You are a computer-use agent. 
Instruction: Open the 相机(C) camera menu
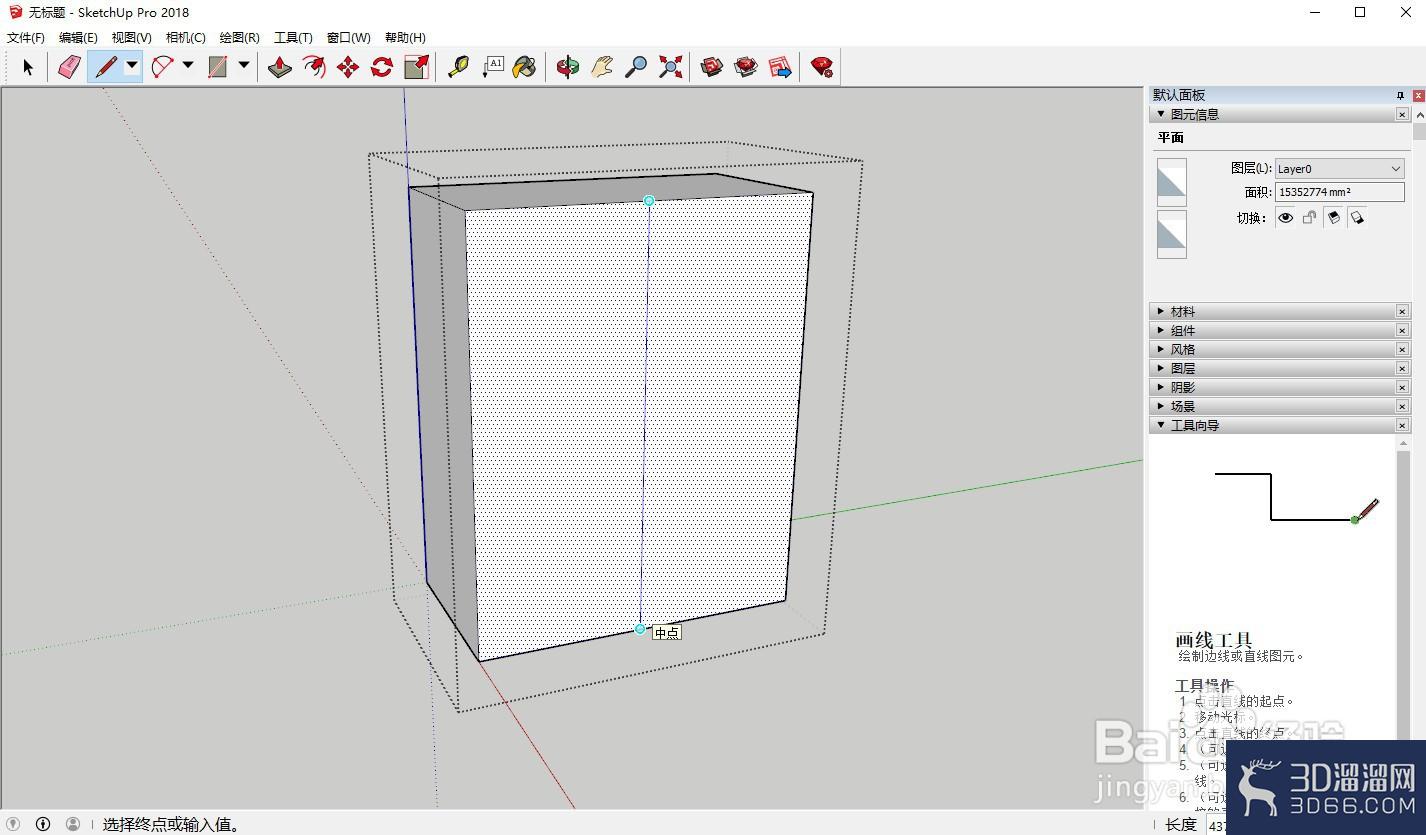[185, 38]
